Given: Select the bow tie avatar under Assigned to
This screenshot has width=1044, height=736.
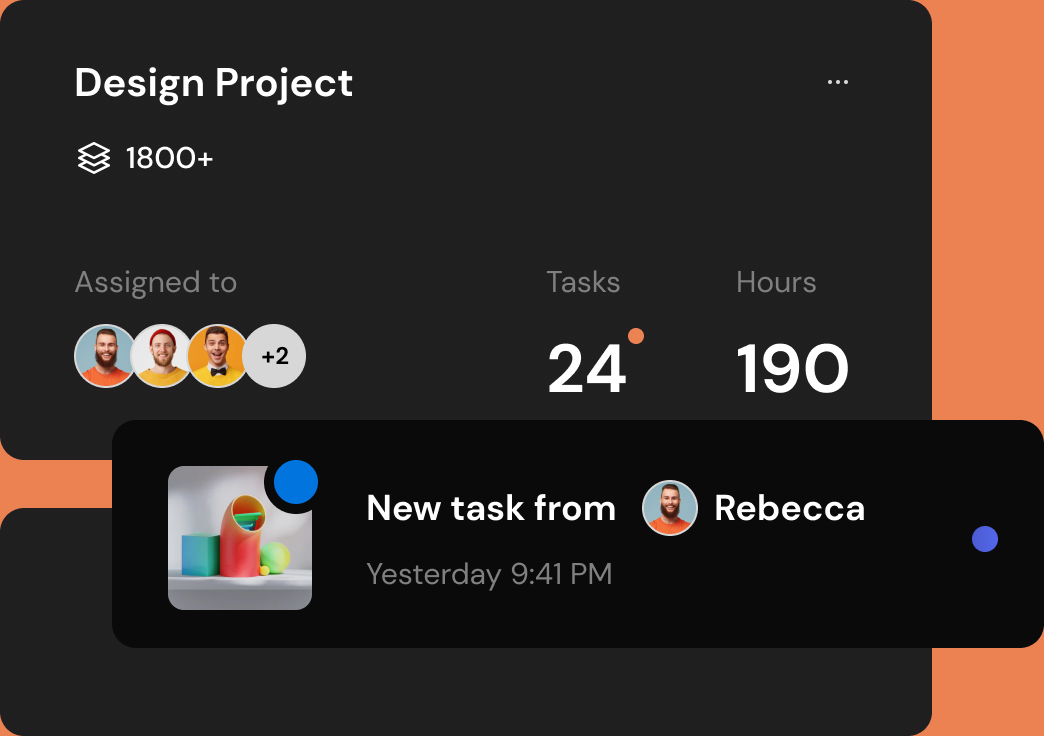Looking at the screenshot, I should 217,356.
